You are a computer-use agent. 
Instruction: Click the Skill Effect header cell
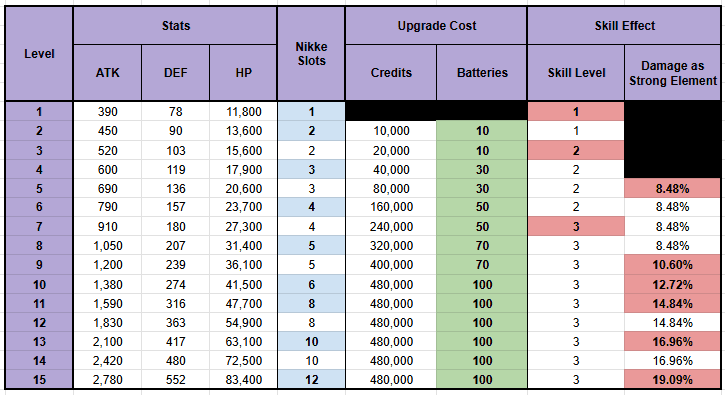[624, 26]
